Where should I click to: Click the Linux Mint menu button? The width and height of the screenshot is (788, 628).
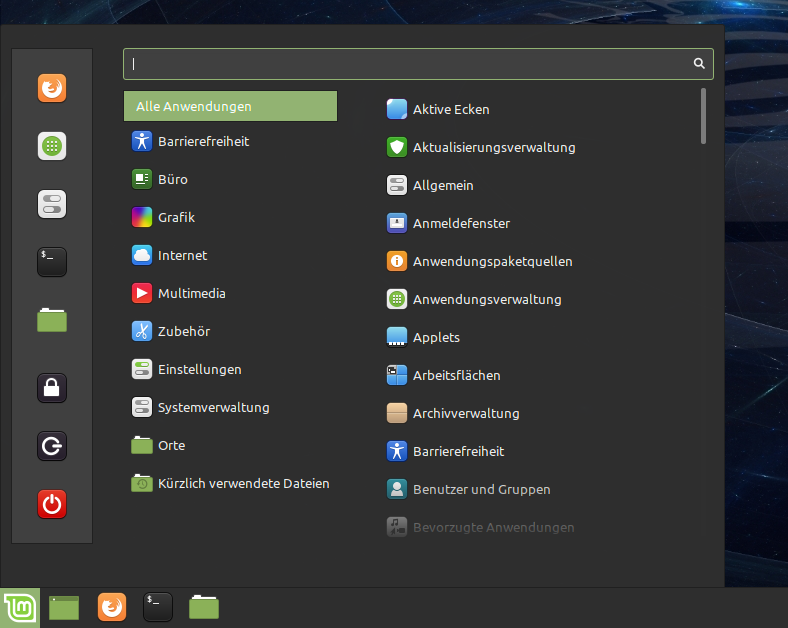(x=20, y=608)
